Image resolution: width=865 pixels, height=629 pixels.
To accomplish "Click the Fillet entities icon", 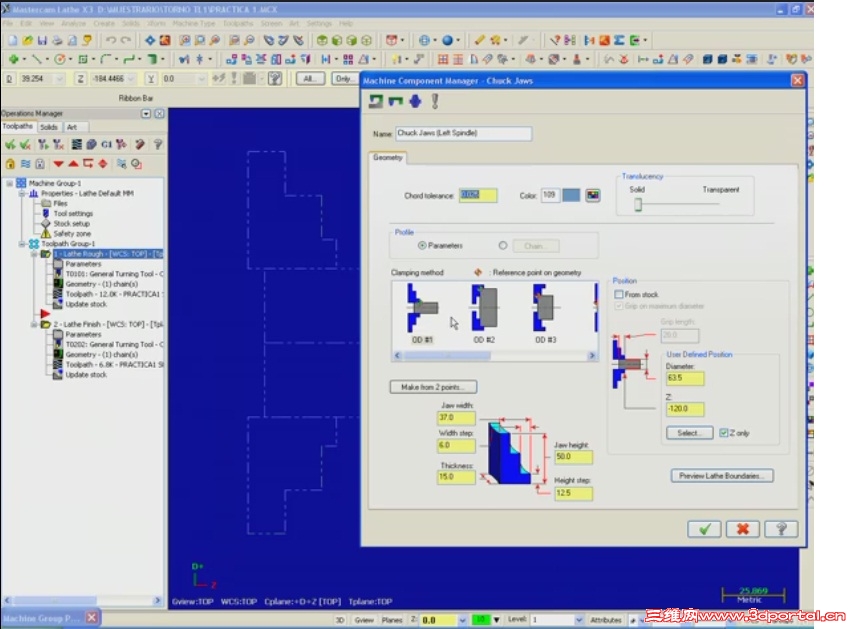I will click(x=105, y=58).
